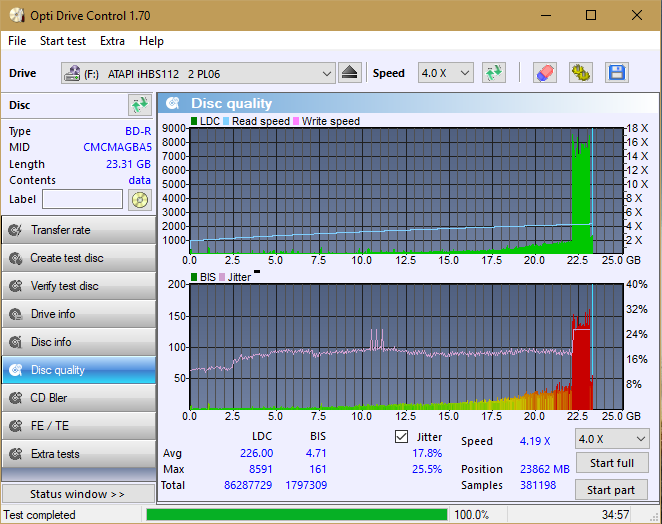662x524 pixels.
Task: Maximize the Opti Drive Control window
Action: [x=591, y=16]
